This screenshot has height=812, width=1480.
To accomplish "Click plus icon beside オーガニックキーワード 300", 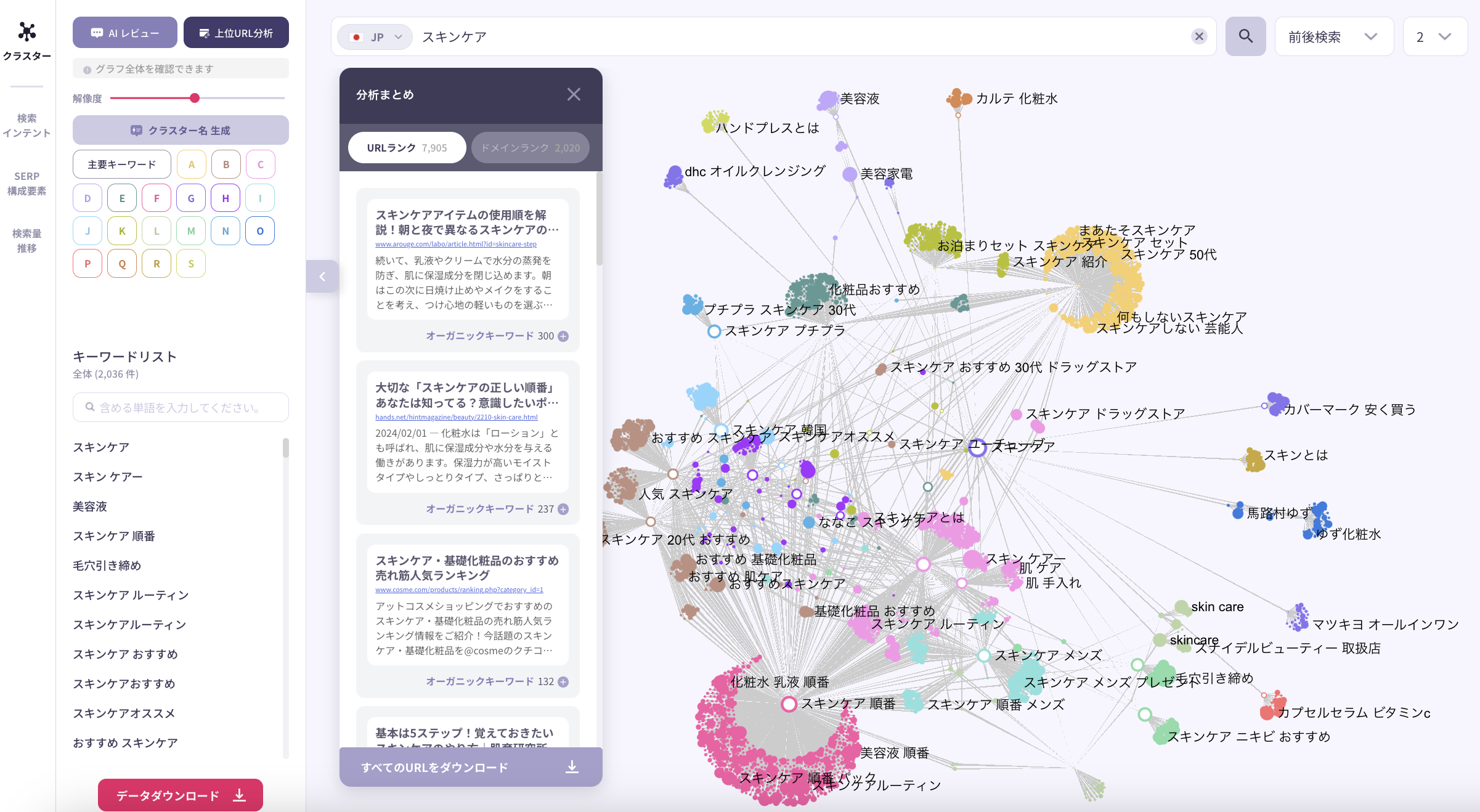I will pyautogui.click(x=563, y=336).
